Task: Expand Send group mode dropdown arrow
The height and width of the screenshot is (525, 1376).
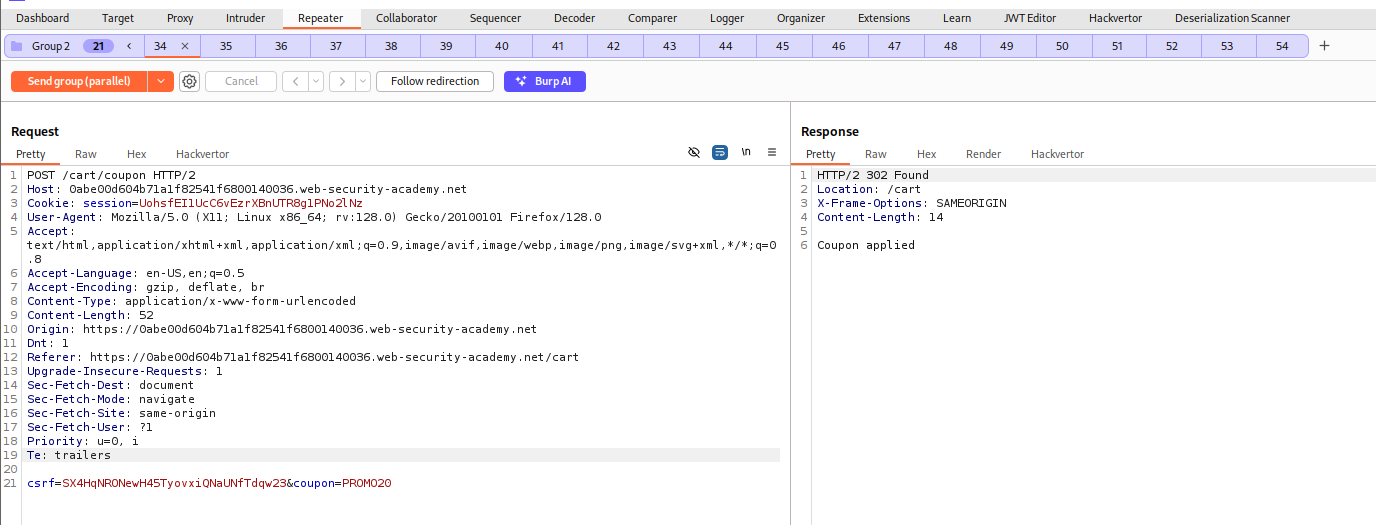Action: point(160,81)
